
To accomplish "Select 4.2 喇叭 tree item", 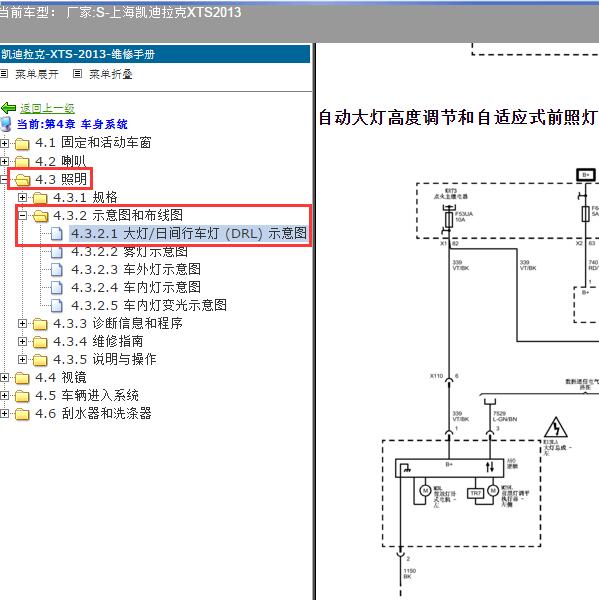I will point(60,161).
